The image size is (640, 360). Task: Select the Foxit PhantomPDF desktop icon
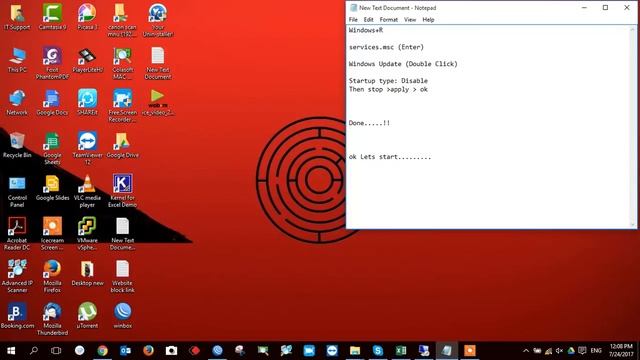pos(52,63)
